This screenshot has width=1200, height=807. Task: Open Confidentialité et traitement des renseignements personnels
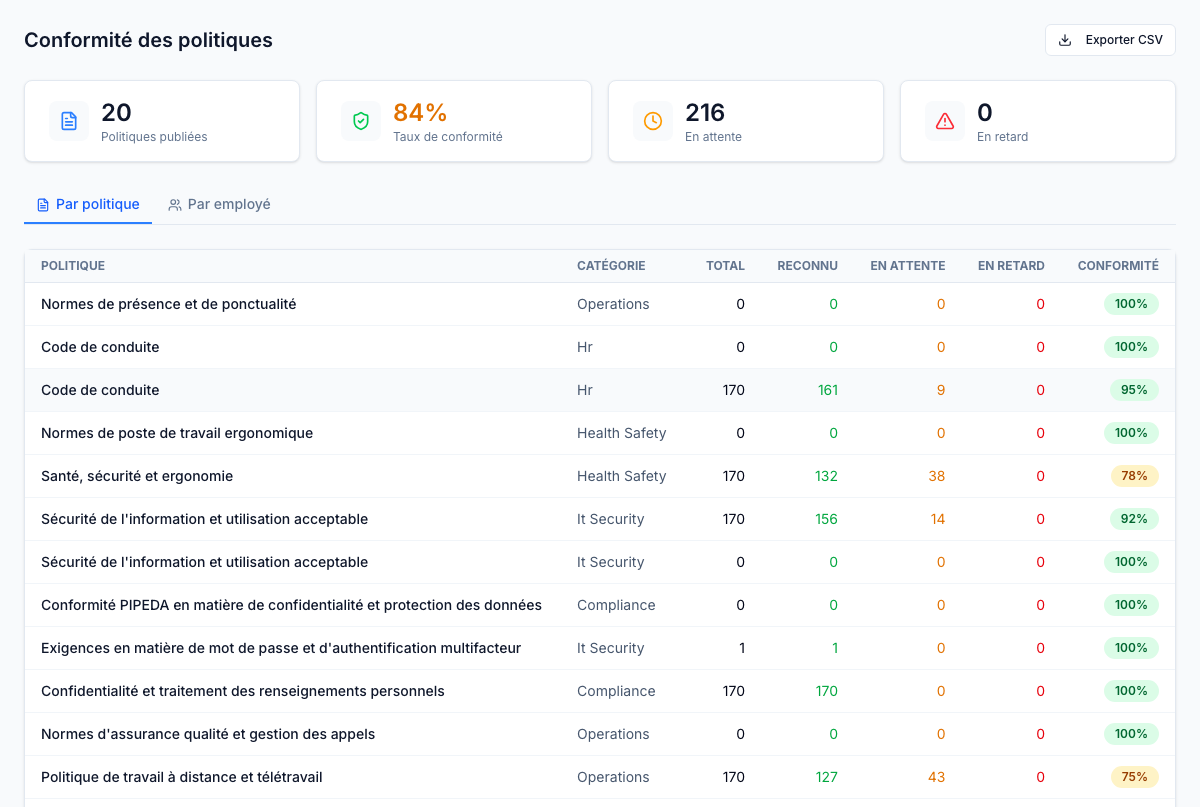pyautogui.click(x=600, y=691)
